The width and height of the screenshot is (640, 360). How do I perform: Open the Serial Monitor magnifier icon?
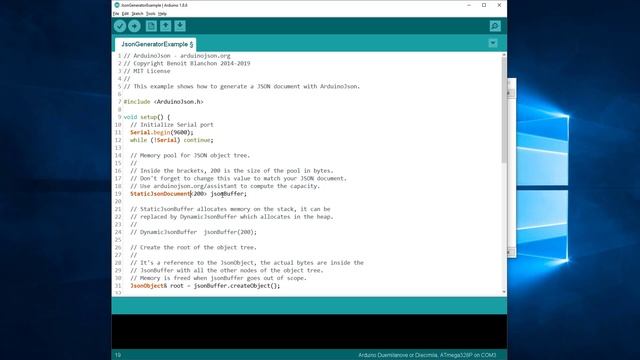pyautogui.click(x=495, y=26)
